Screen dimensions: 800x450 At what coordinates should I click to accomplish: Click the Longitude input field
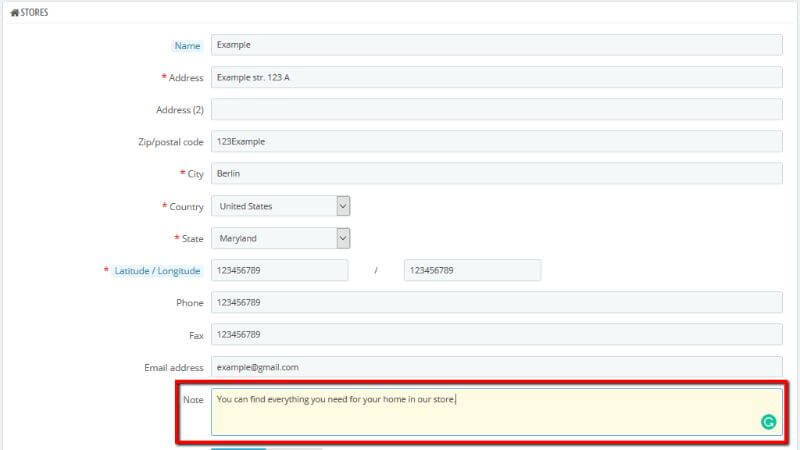tap(472, 270)
